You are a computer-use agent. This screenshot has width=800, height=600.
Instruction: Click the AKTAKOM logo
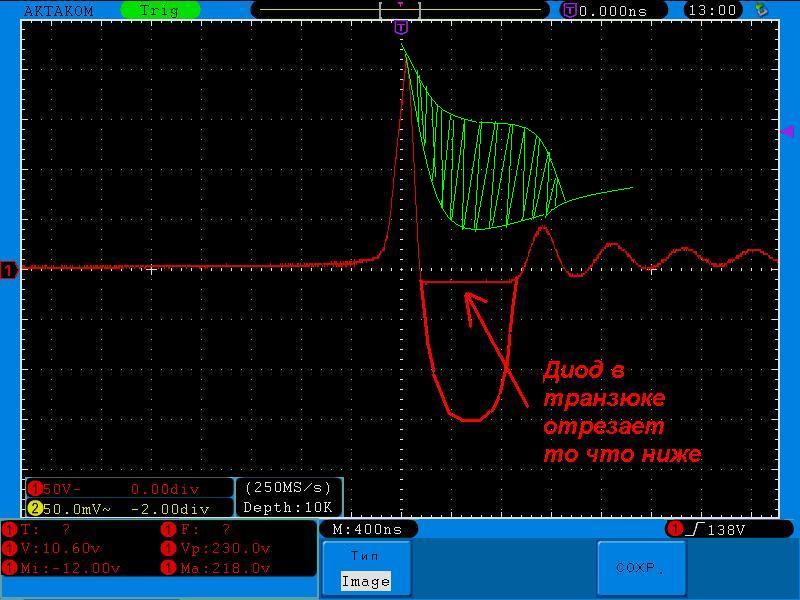57,11
